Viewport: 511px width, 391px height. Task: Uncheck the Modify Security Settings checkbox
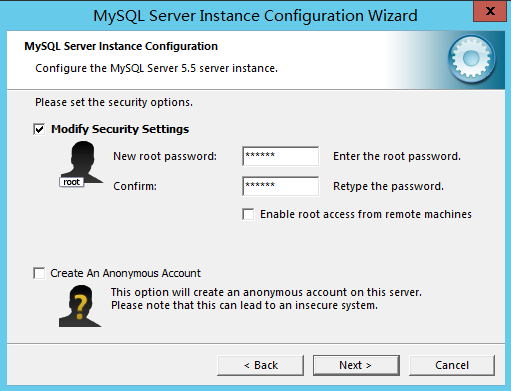coord(39,129)
